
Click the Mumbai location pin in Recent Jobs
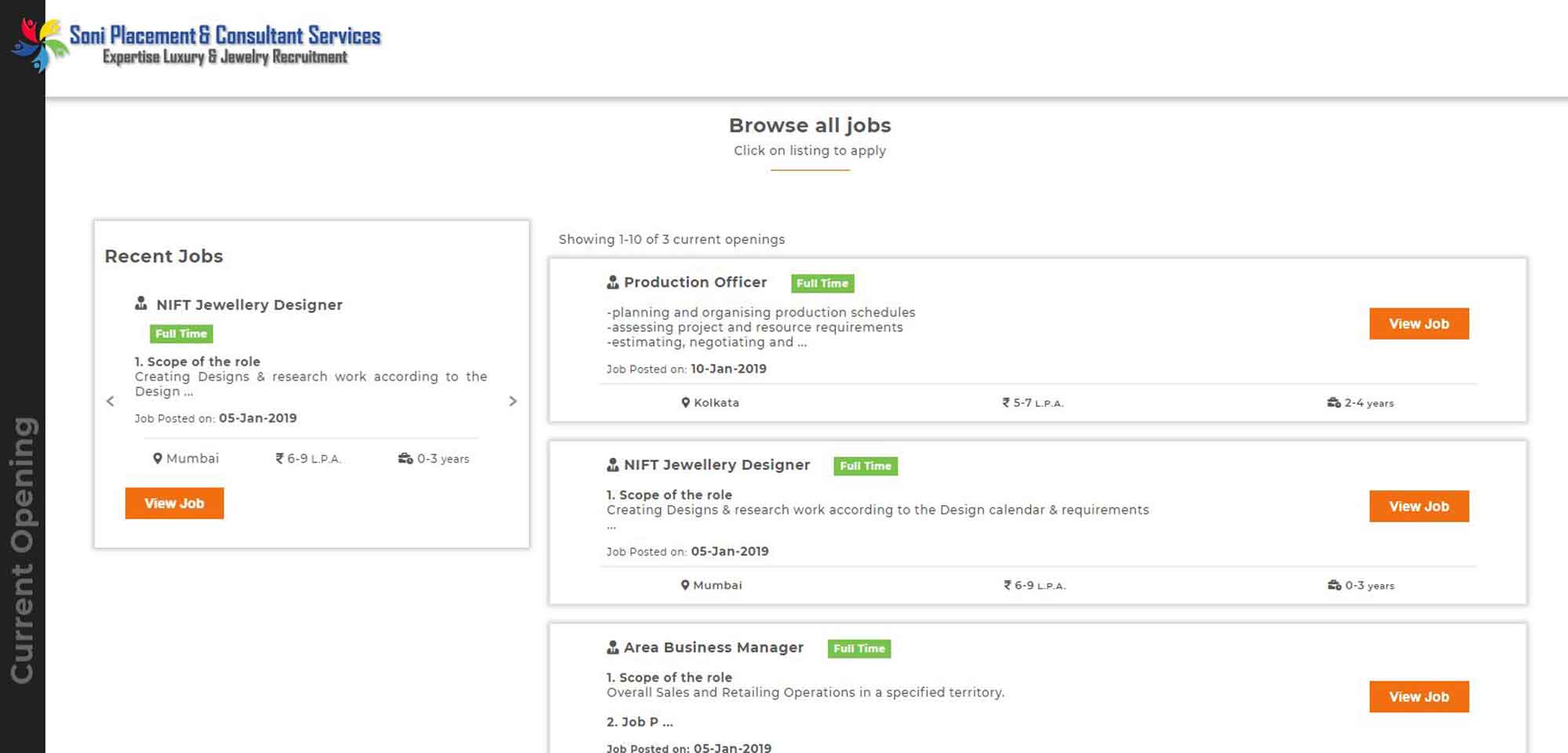(x=158, y=458)
